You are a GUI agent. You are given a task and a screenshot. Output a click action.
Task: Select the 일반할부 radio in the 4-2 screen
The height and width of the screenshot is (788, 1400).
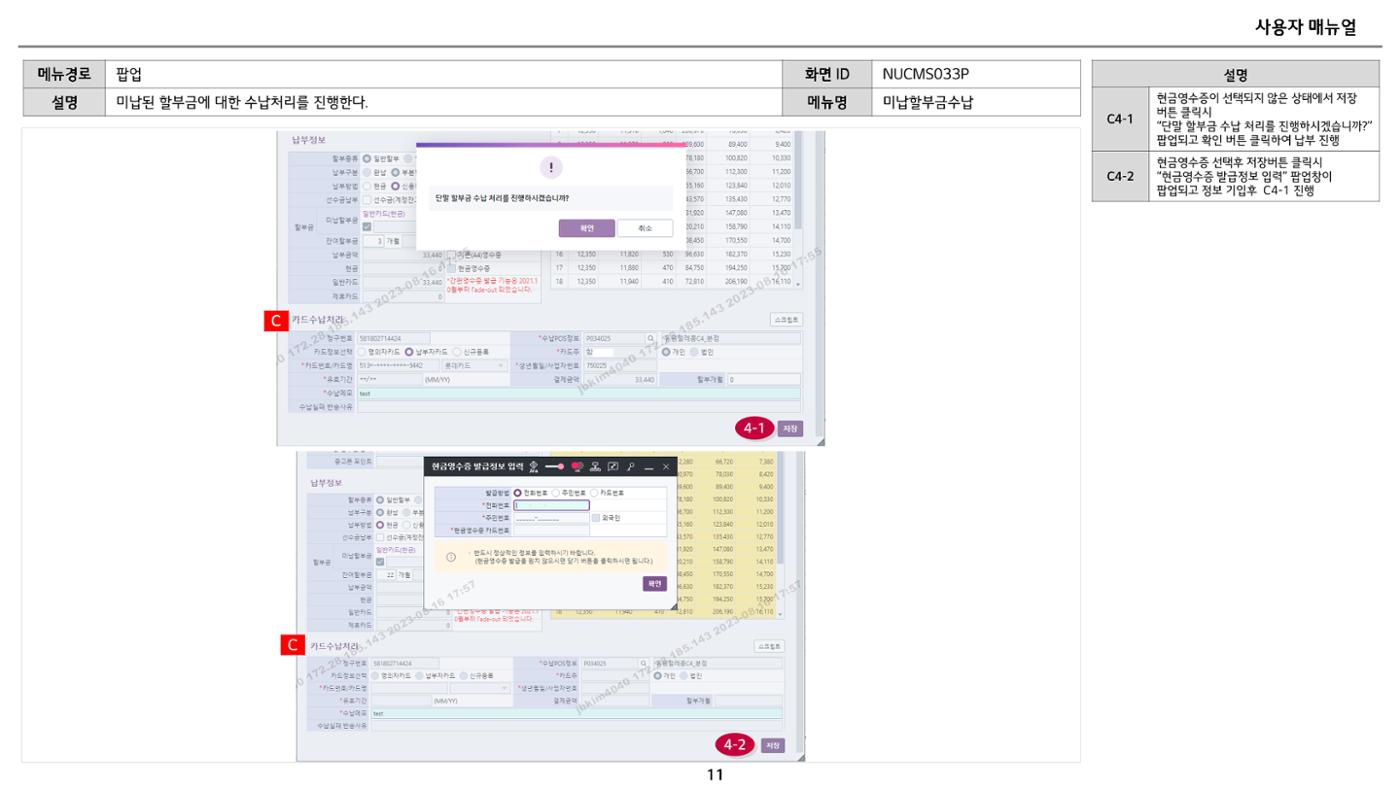tap(380, 500)
